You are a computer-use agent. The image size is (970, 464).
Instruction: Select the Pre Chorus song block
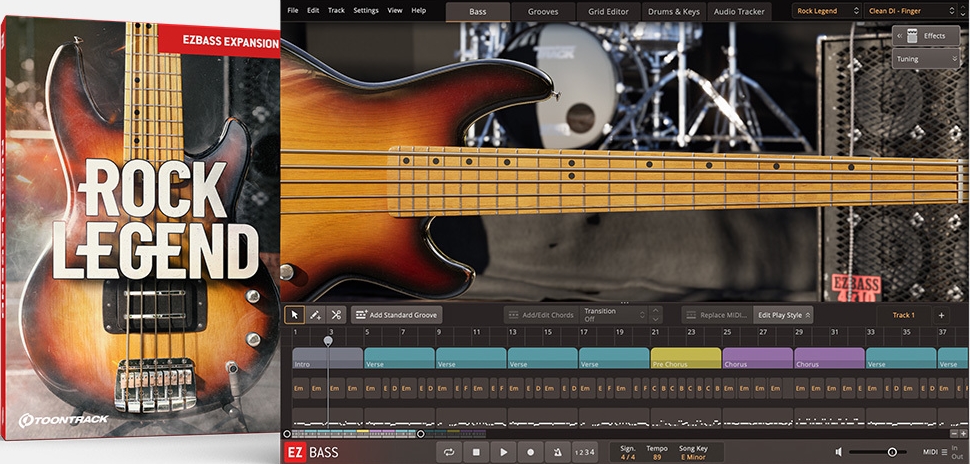click(x=686, y=358)
